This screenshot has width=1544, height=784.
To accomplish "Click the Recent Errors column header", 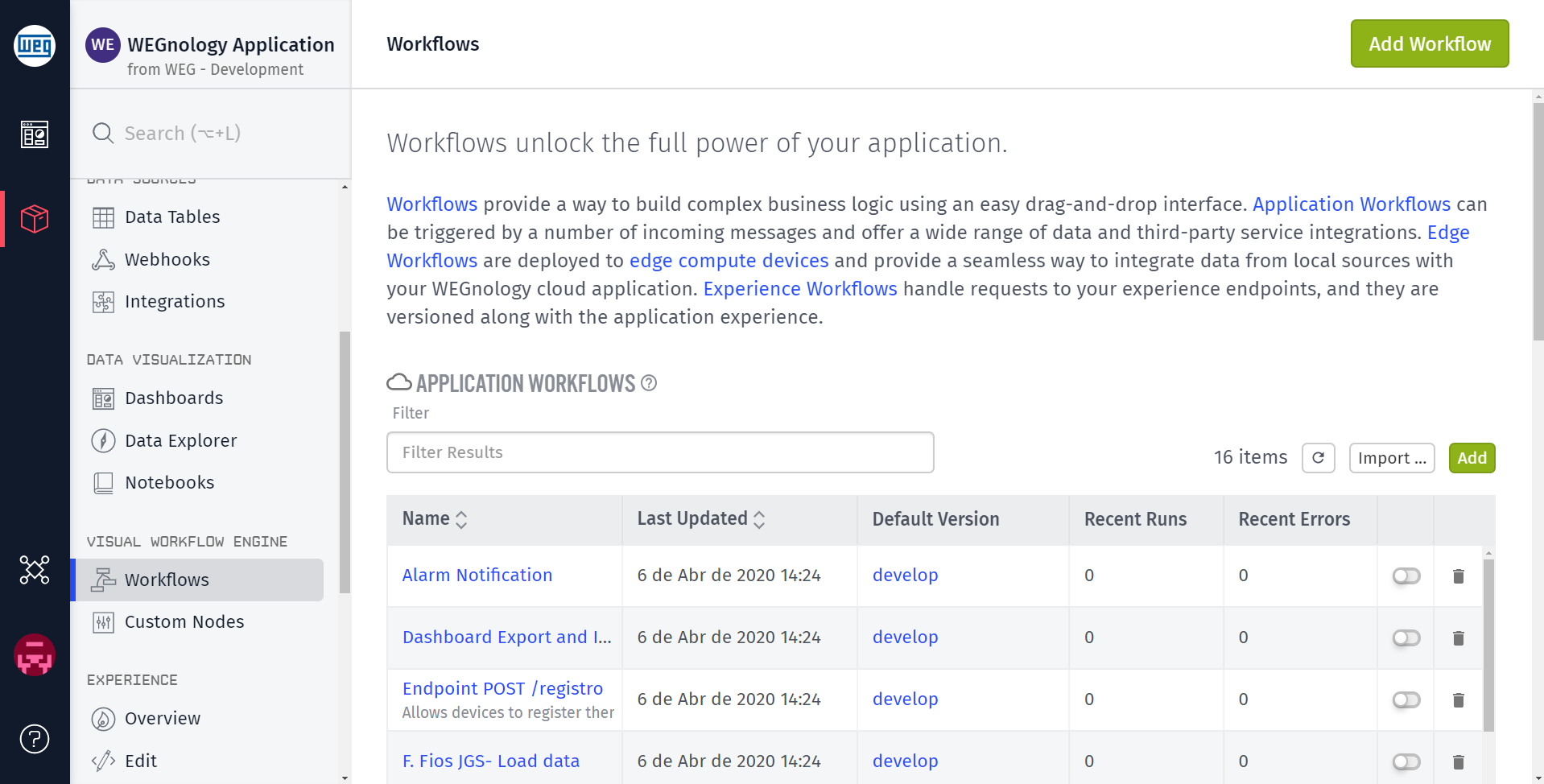I will coord(1294,519).
